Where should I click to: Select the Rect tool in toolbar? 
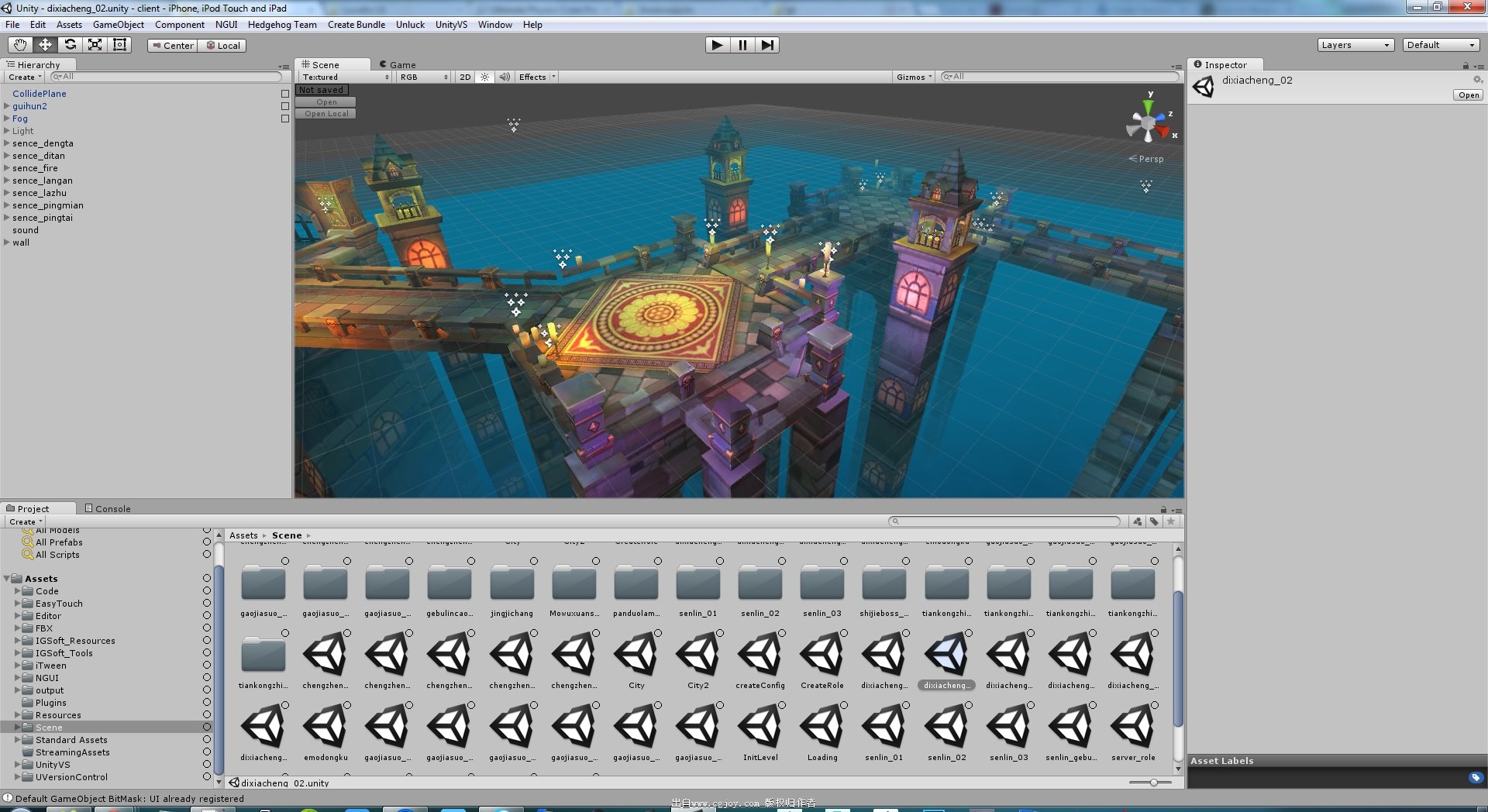click(119, 45)
